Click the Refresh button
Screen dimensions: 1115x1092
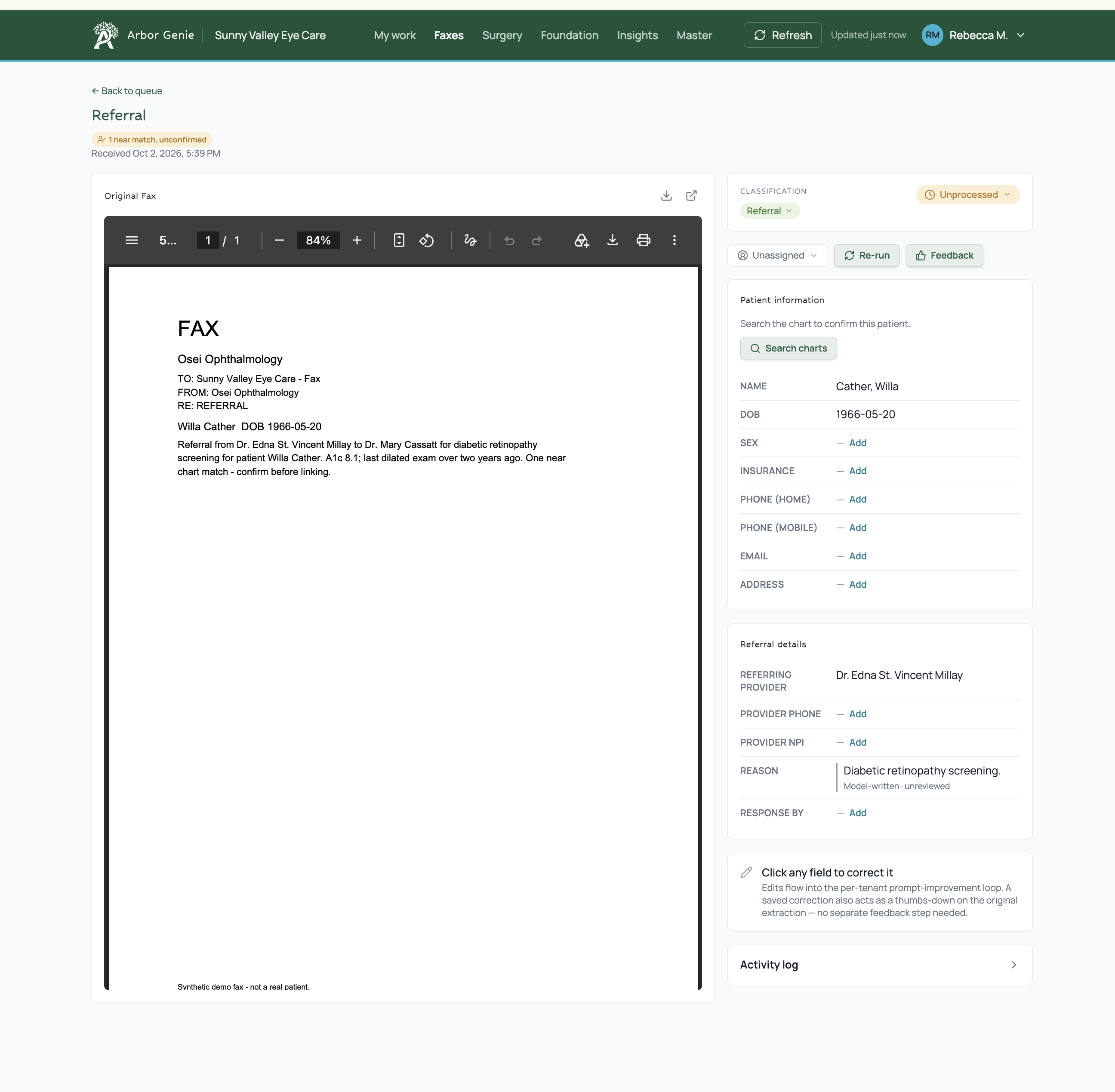click(x=782, y=35)
